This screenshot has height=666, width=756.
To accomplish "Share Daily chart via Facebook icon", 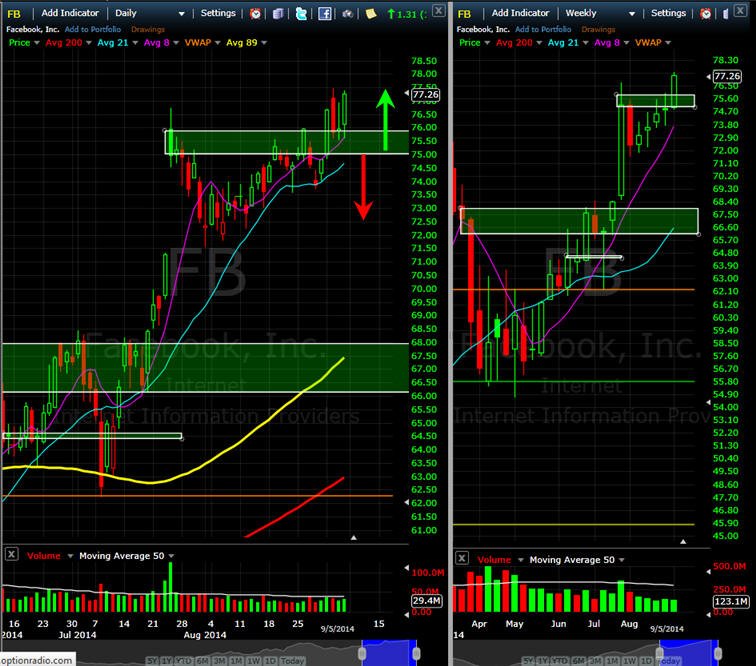I will (325, 14).
